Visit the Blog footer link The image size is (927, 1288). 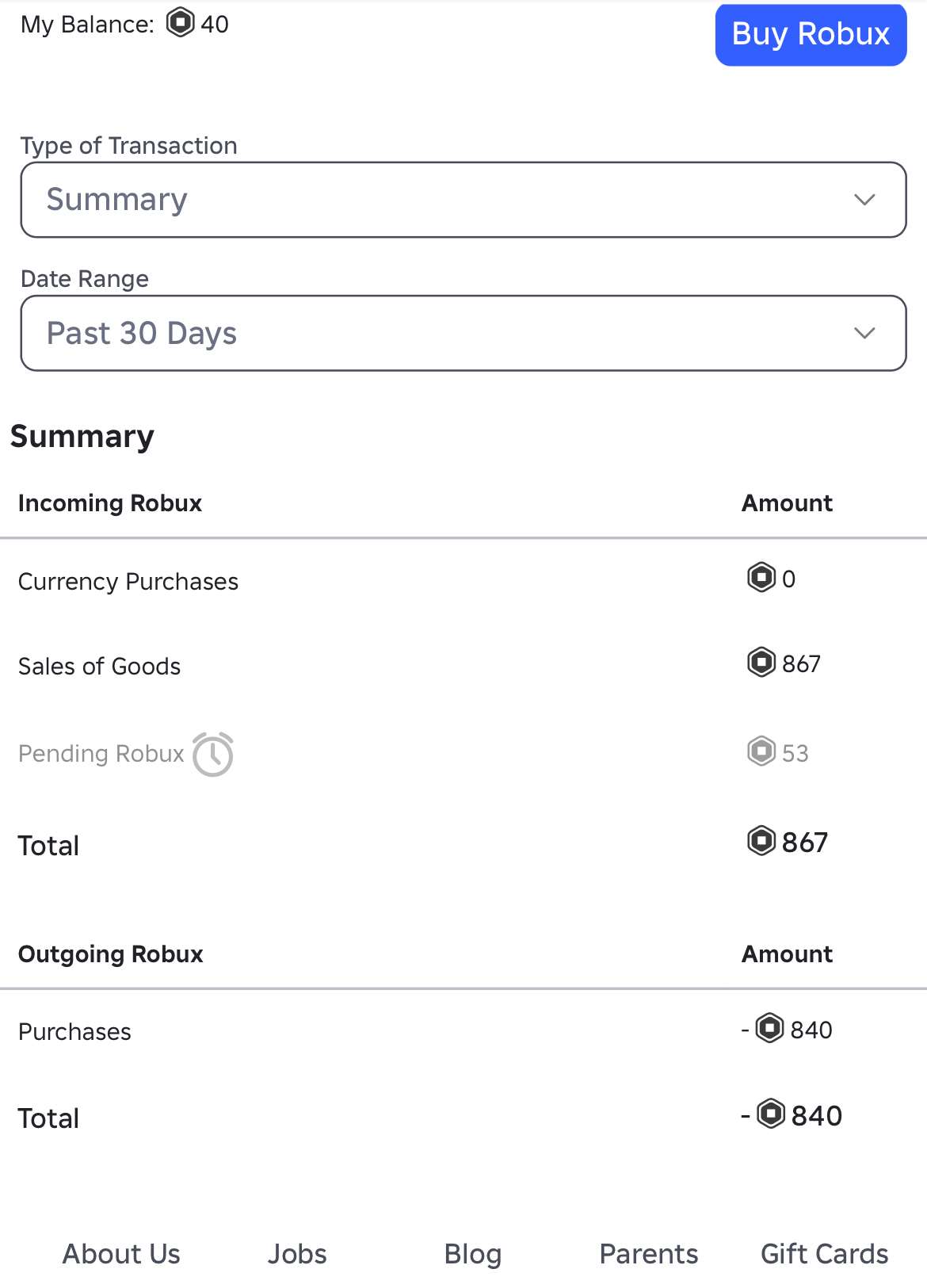[473, 1254]
